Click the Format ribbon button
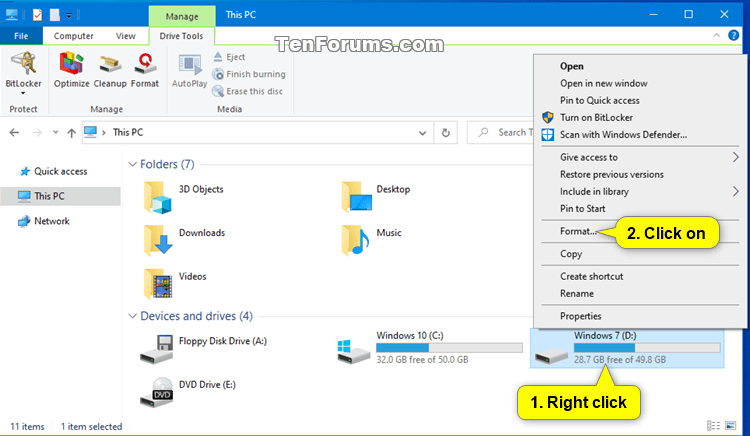Viewport: 750px width, 436px height. (x=144, y=70)
